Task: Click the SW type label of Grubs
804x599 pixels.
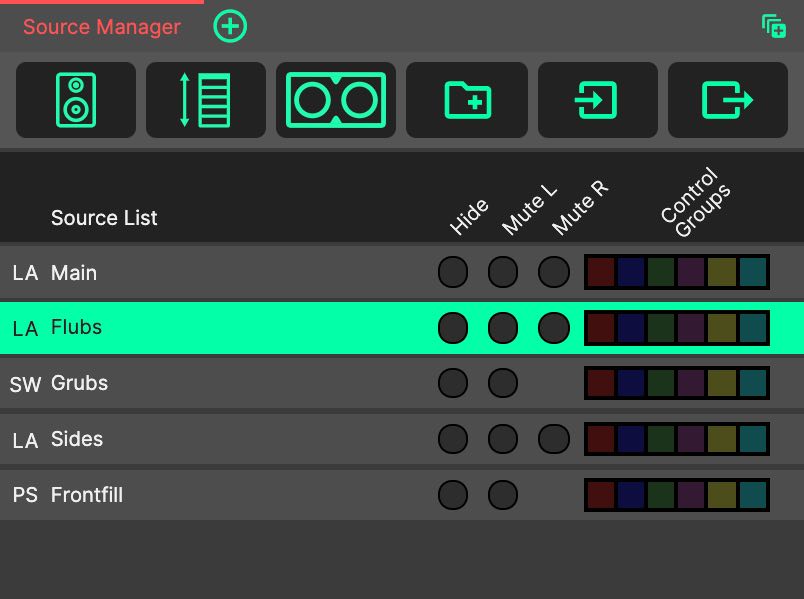Action: (25, 385)
